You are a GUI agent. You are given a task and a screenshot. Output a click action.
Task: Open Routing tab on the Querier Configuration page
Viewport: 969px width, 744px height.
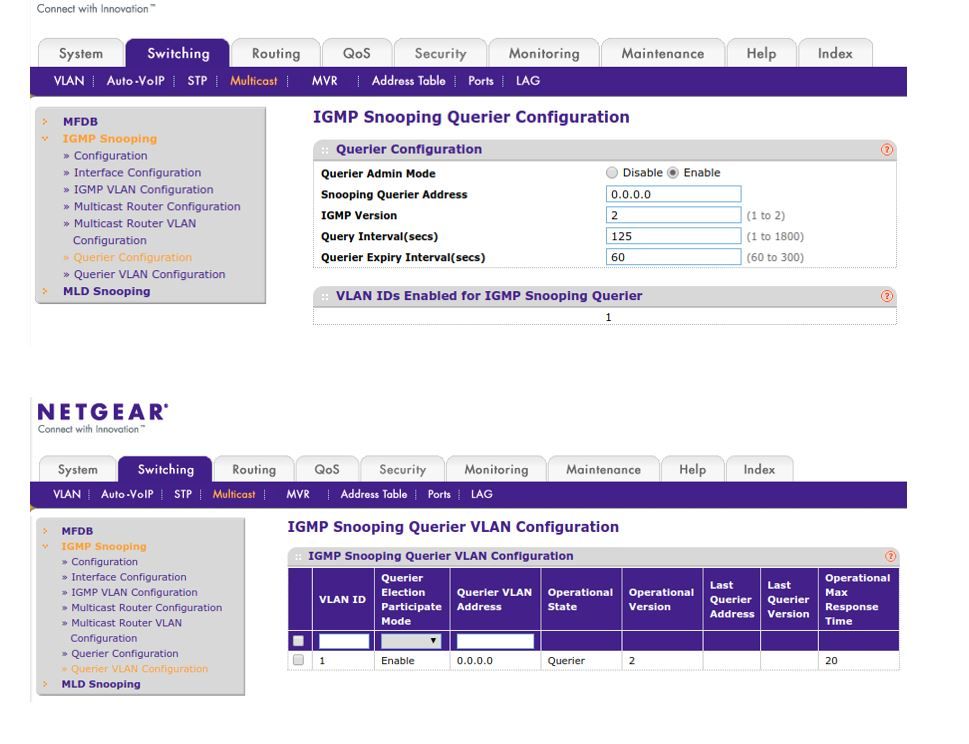click(275, 54)
